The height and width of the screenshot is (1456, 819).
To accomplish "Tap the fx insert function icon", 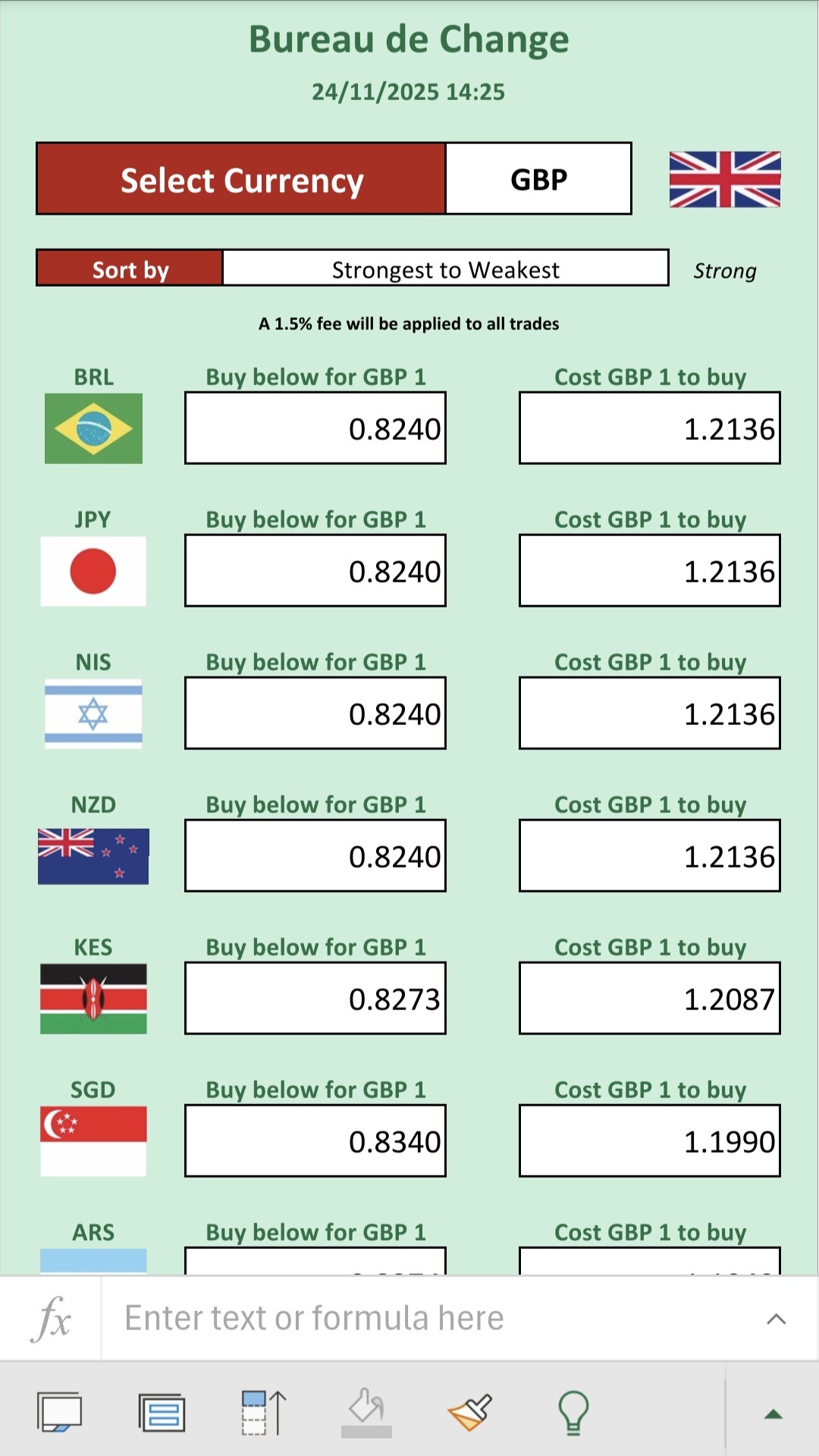I will (52, 1319).
